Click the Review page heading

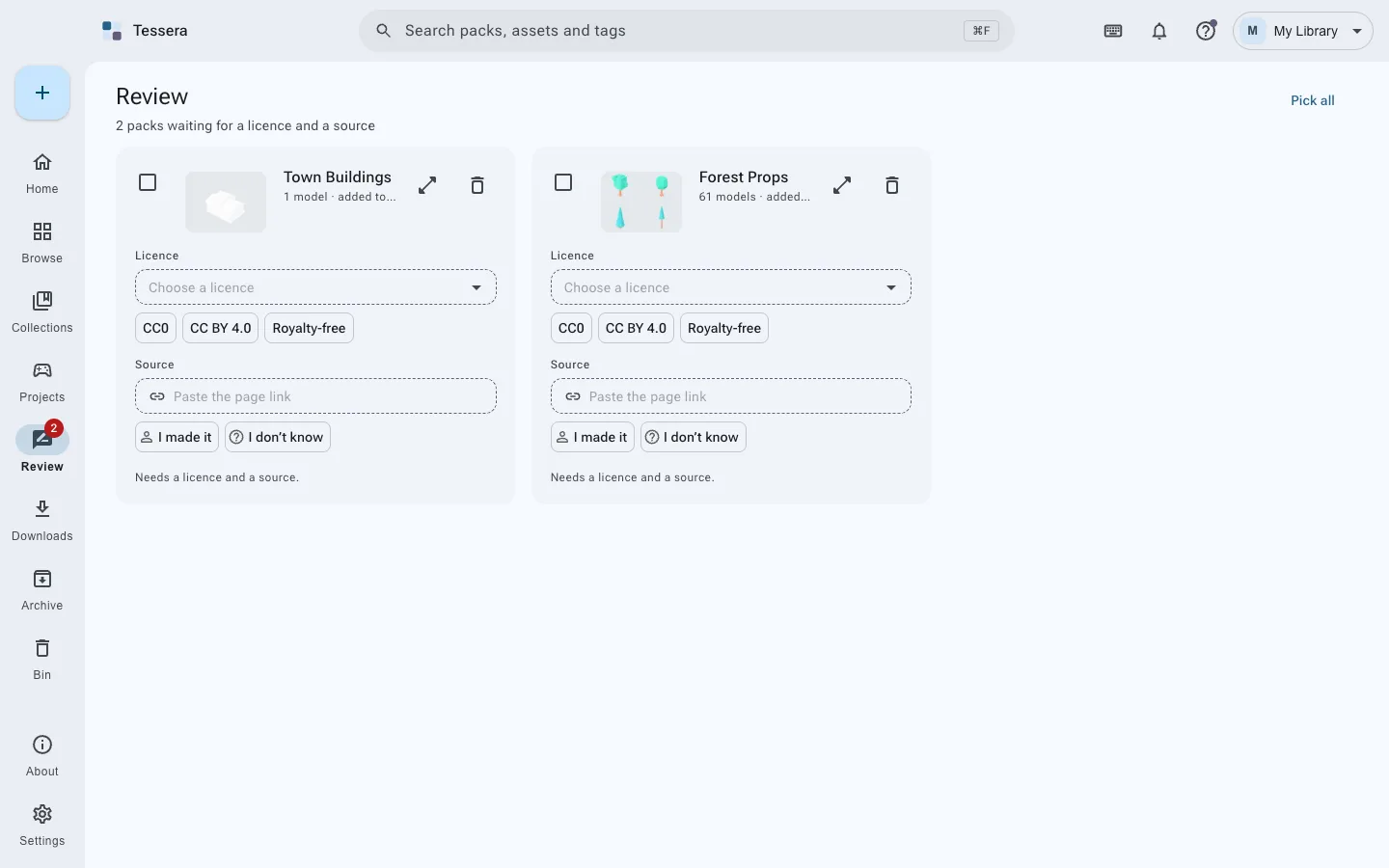tap(152, 96)
